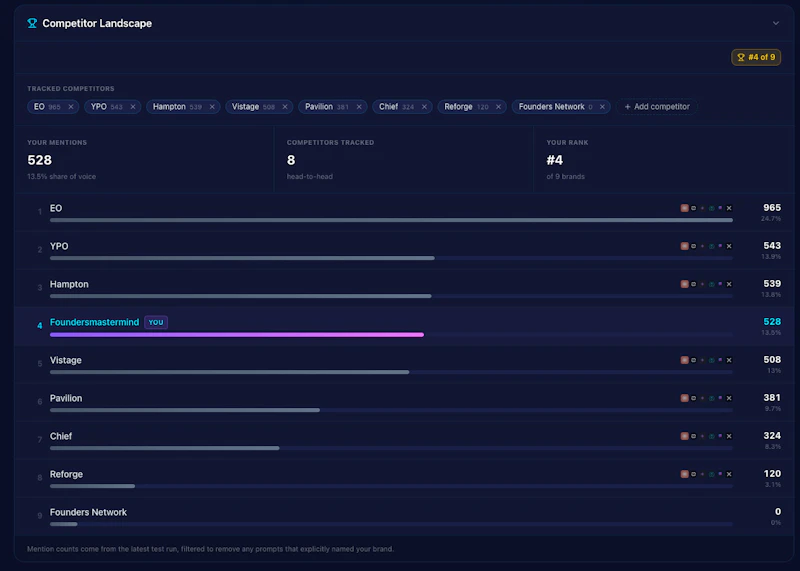Click the orange square icon in Vistage row
Image resolution: width=800 pixels, height=571 pixels.
pos(685,360)
